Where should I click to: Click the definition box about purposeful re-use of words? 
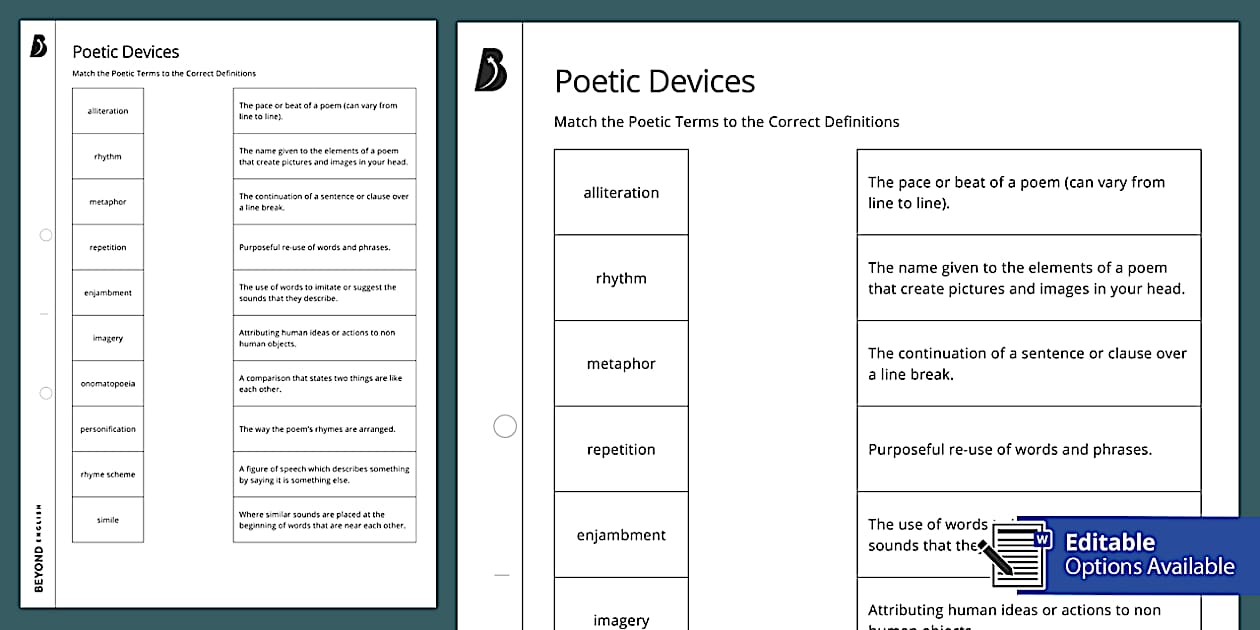coord(1028,449)
